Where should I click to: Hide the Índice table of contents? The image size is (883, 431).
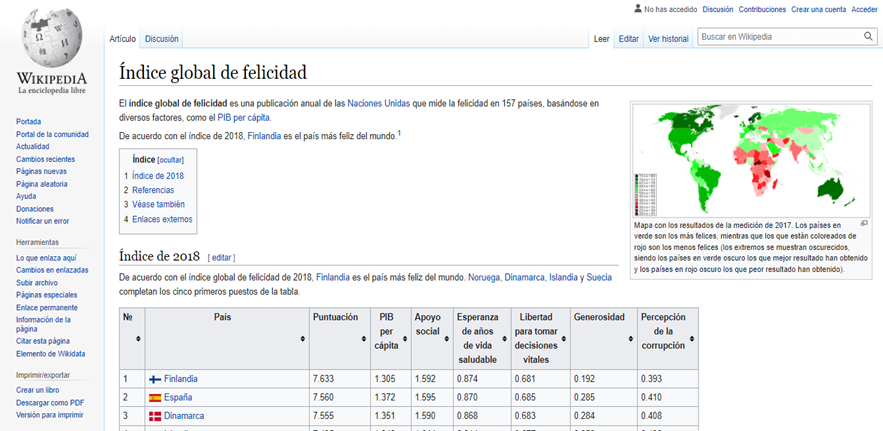tap(171, 160)
